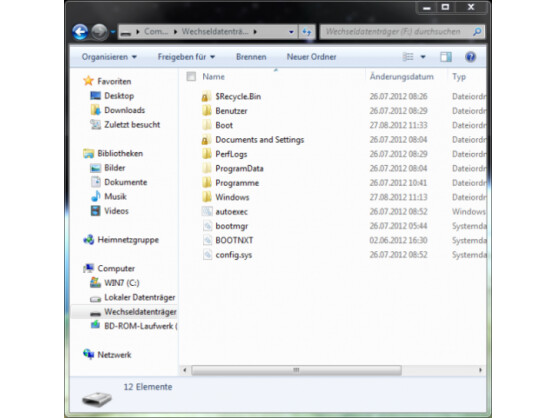557x418 pixels.
Task: Open the Dokumente library
Action: click(x=125, y=182)
